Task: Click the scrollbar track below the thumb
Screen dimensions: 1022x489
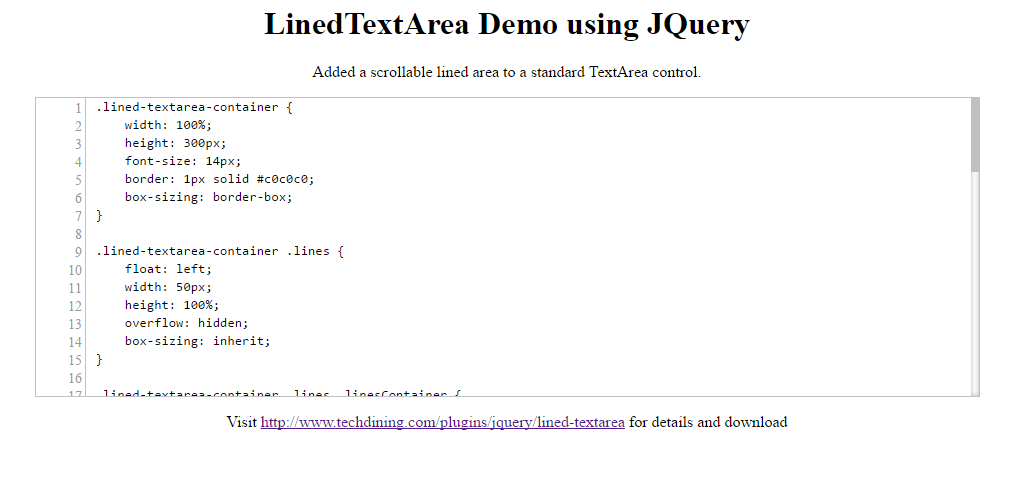Action: (975, 284)
